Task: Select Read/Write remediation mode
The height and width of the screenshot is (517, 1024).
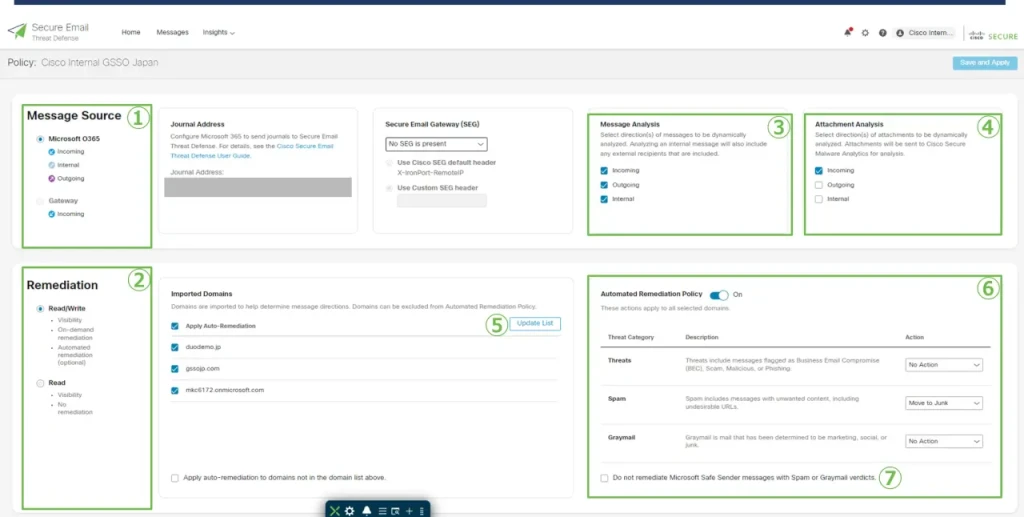Action: [40, 308]
